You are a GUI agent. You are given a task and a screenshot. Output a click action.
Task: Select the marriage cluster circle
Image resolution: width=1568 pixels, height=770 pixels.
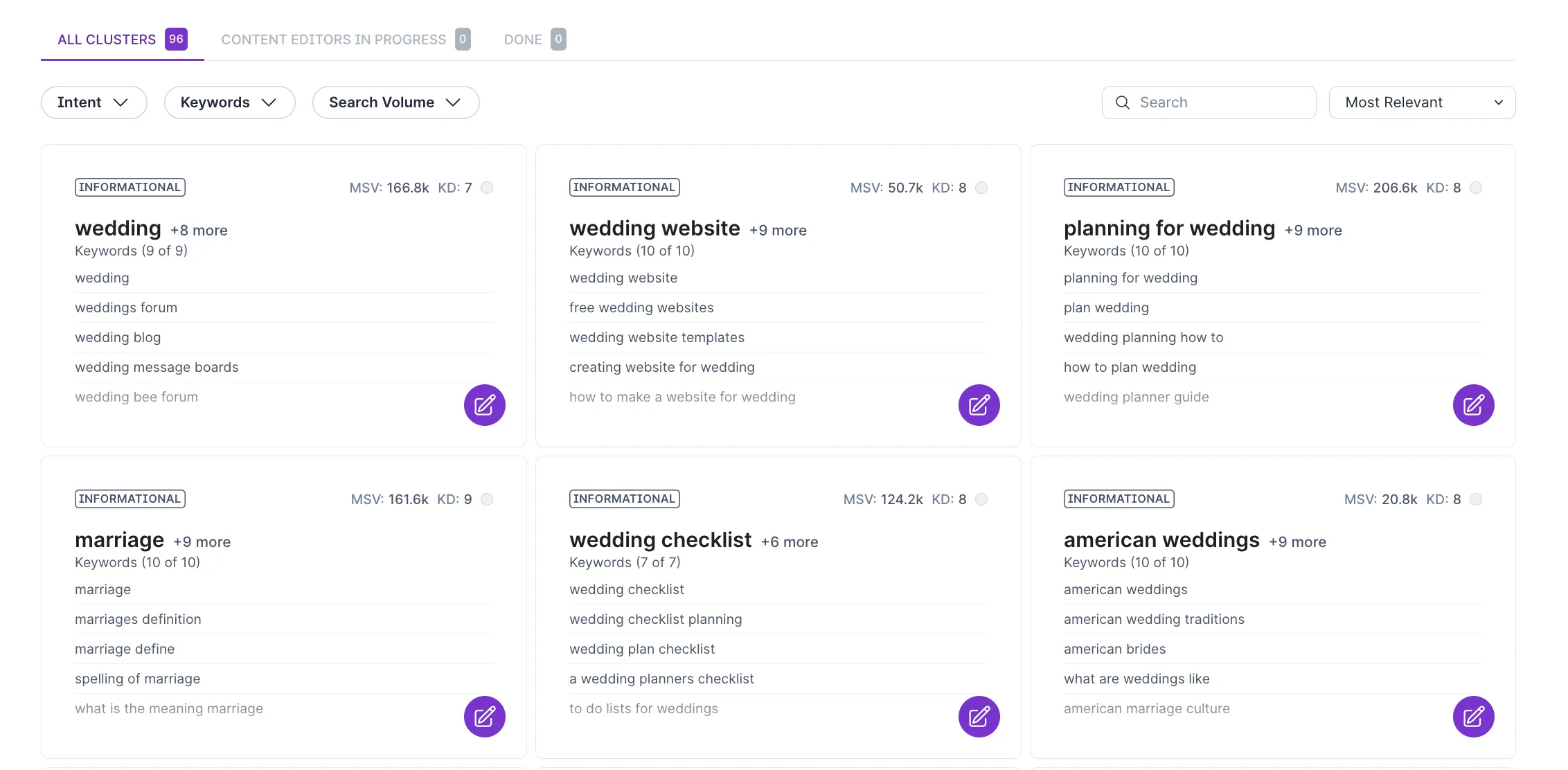[487, 499]
